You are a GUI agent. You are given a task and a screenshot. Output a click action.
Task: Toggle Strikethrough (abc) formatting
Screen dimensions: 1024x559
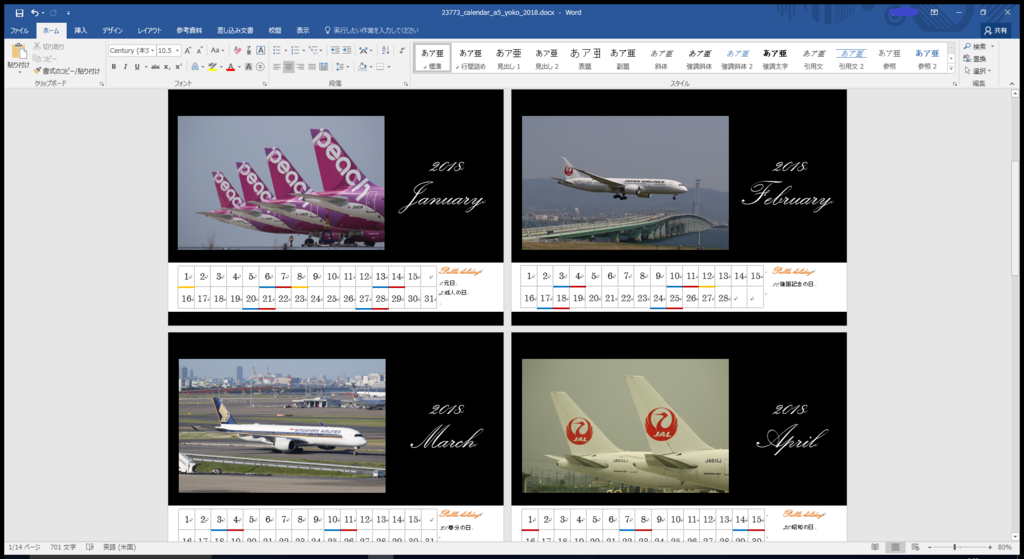155,67
